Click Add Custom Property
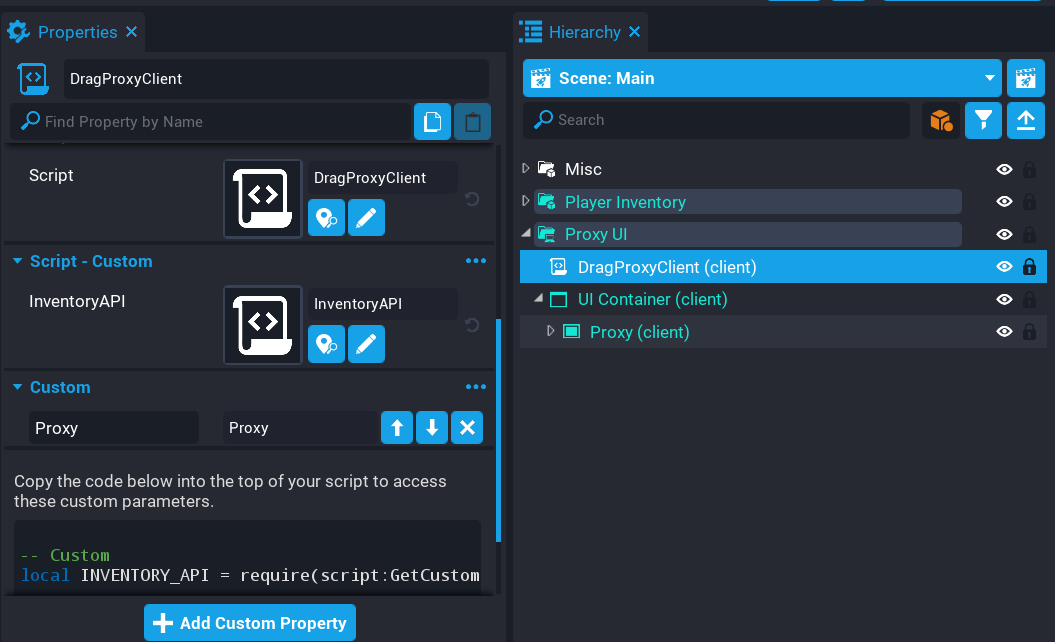Image resolution: width=1055 pixels, height=642 pixels. point(249,622)
